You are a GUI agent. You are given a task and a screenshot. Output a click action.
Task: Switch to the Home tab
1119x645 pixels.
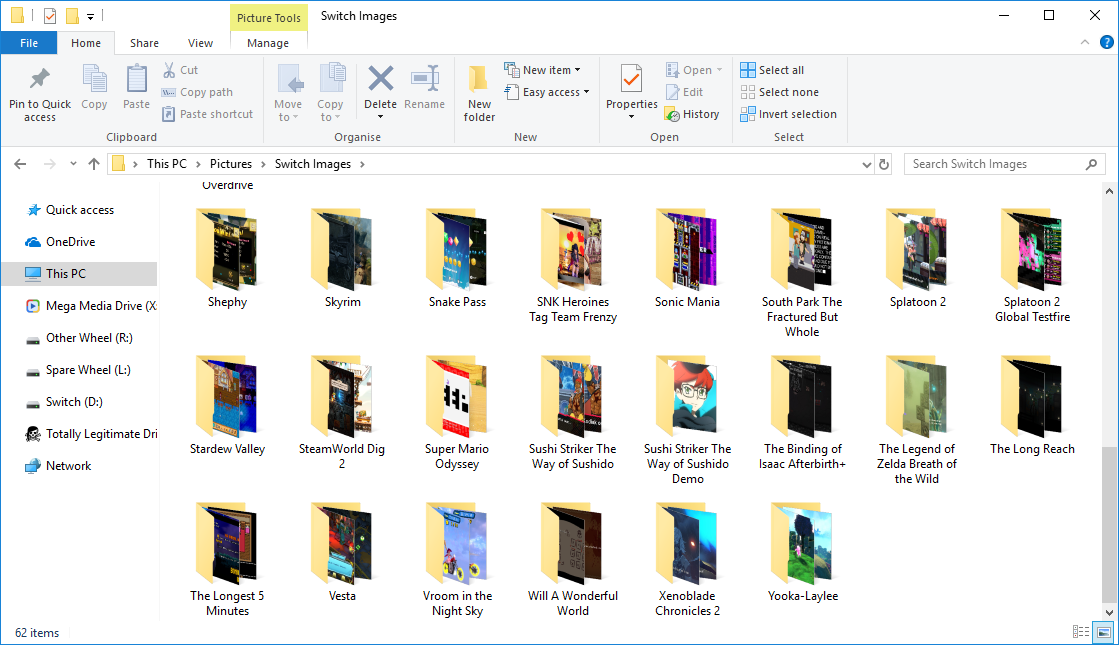pyautogui.click(x=86, y=43)
